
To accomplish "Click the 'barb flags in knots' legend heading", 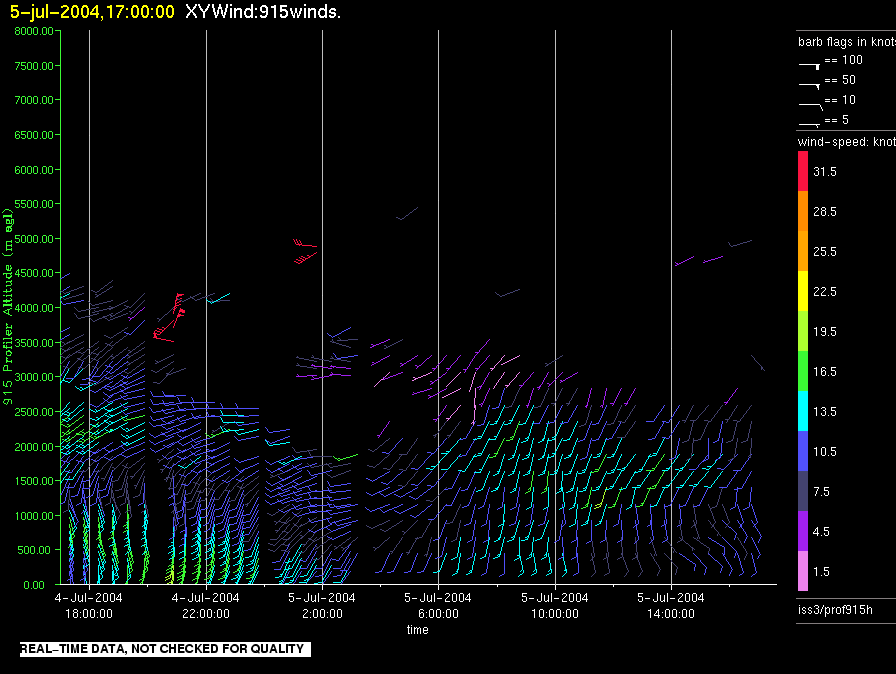I will pyautogui.click(x=847, y=42).
